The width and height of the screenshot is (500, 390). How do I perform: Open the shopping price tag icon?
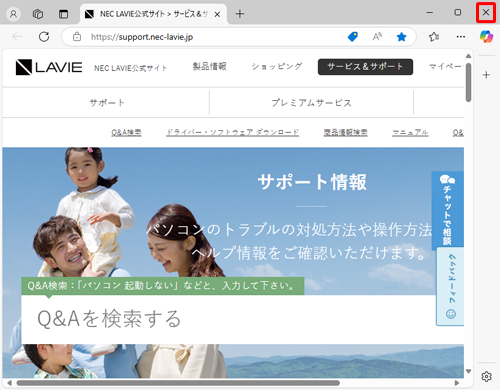tap(353, 37)
